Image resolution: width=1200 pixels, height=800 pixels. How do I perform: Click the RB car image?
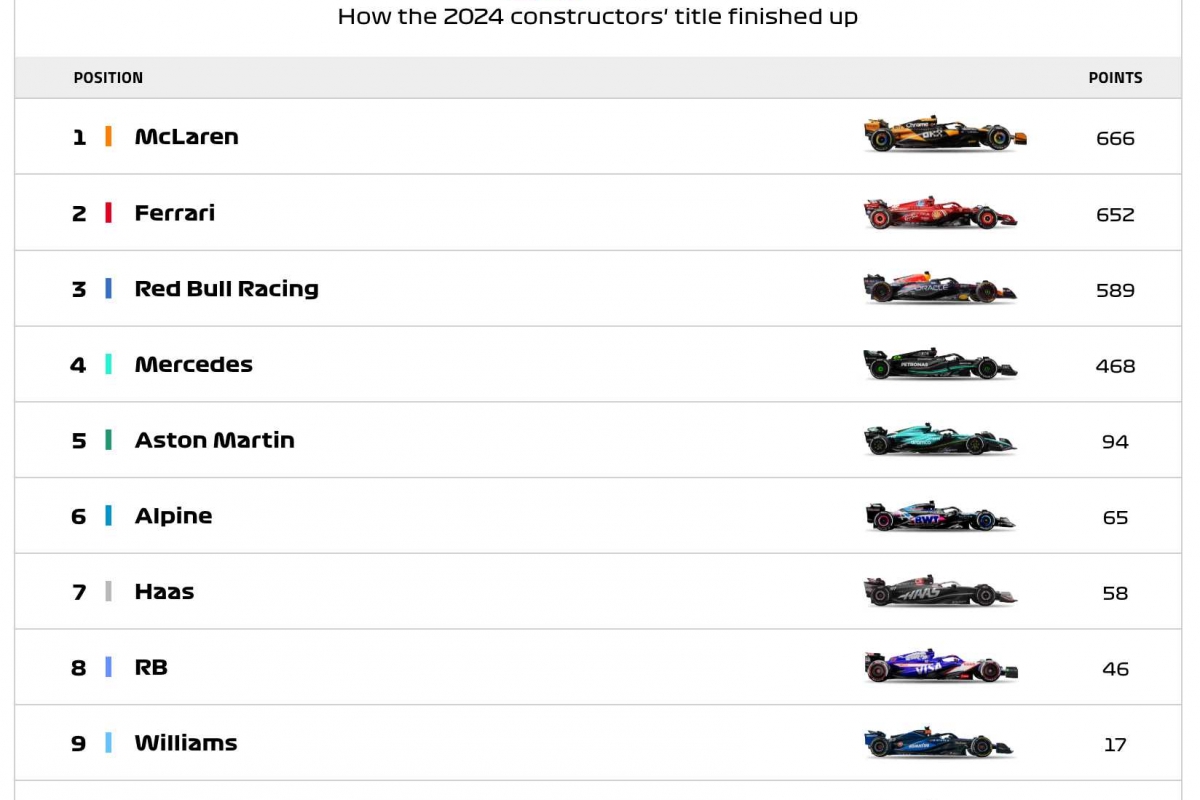(940, 667)
